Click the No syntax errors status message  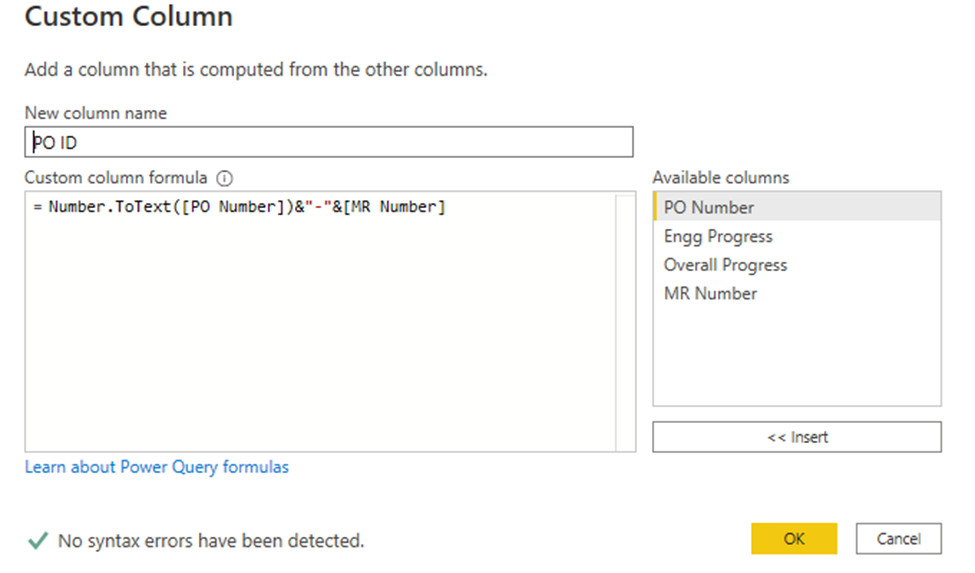(x=211, y=541)
